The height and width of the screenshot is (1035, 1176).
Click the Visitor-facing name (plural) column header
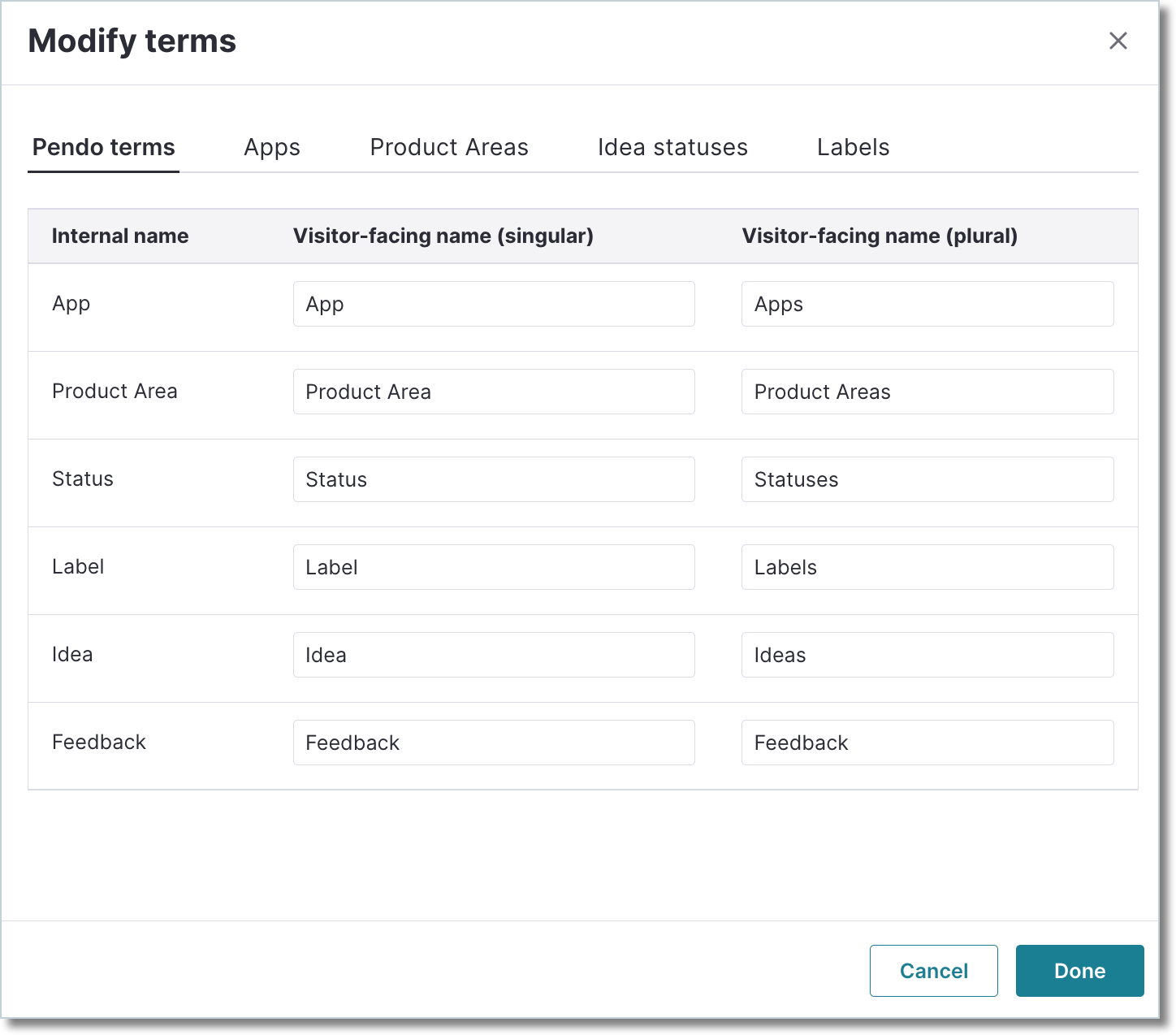(880, 236)
